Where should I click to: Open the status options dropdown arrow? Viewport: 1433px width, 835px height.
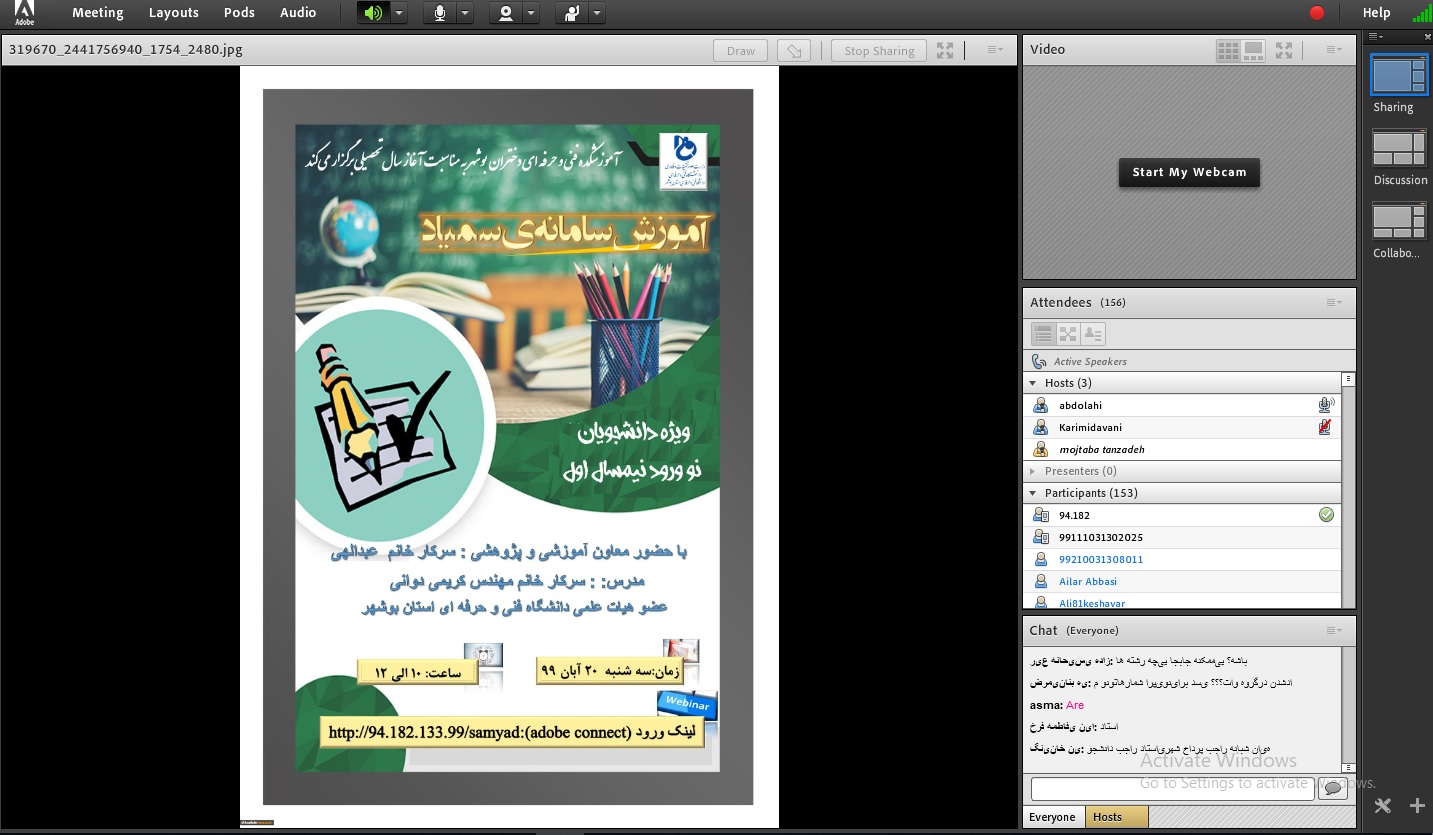597,13
